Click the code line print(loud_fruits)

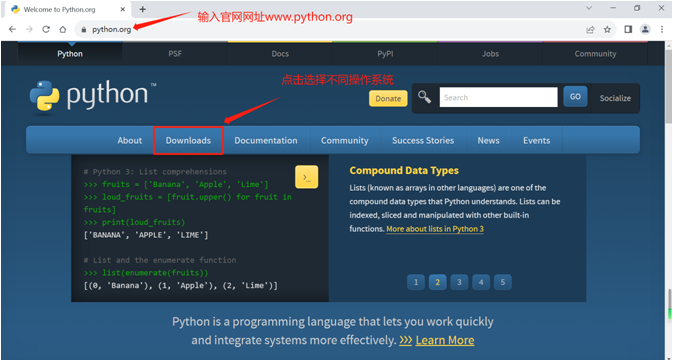134,222
